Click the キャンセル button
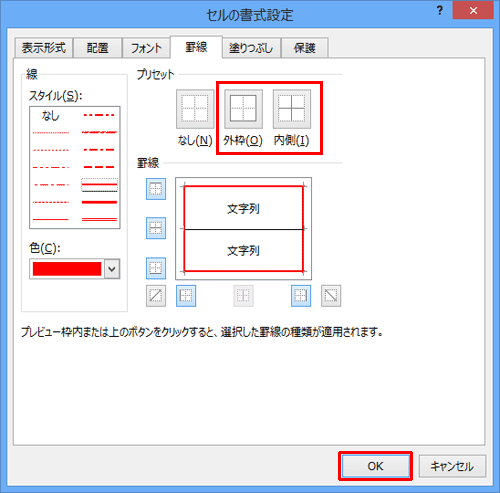500x493 pixels. [452, 466]
